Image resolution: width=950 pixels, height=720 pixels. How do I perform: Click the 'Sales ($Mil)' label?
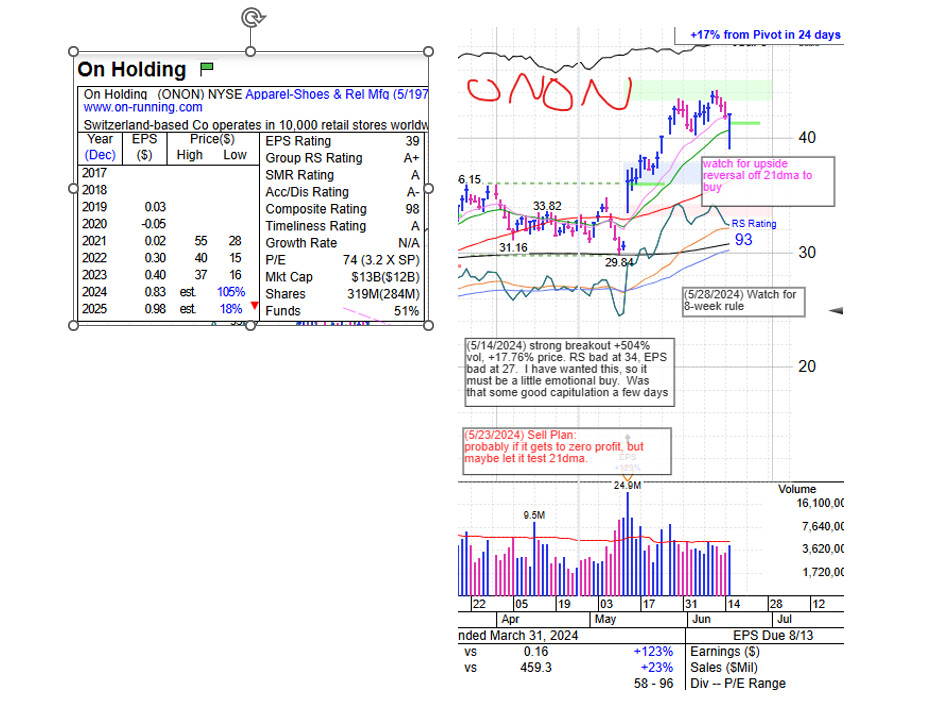(x=724, y=667)
